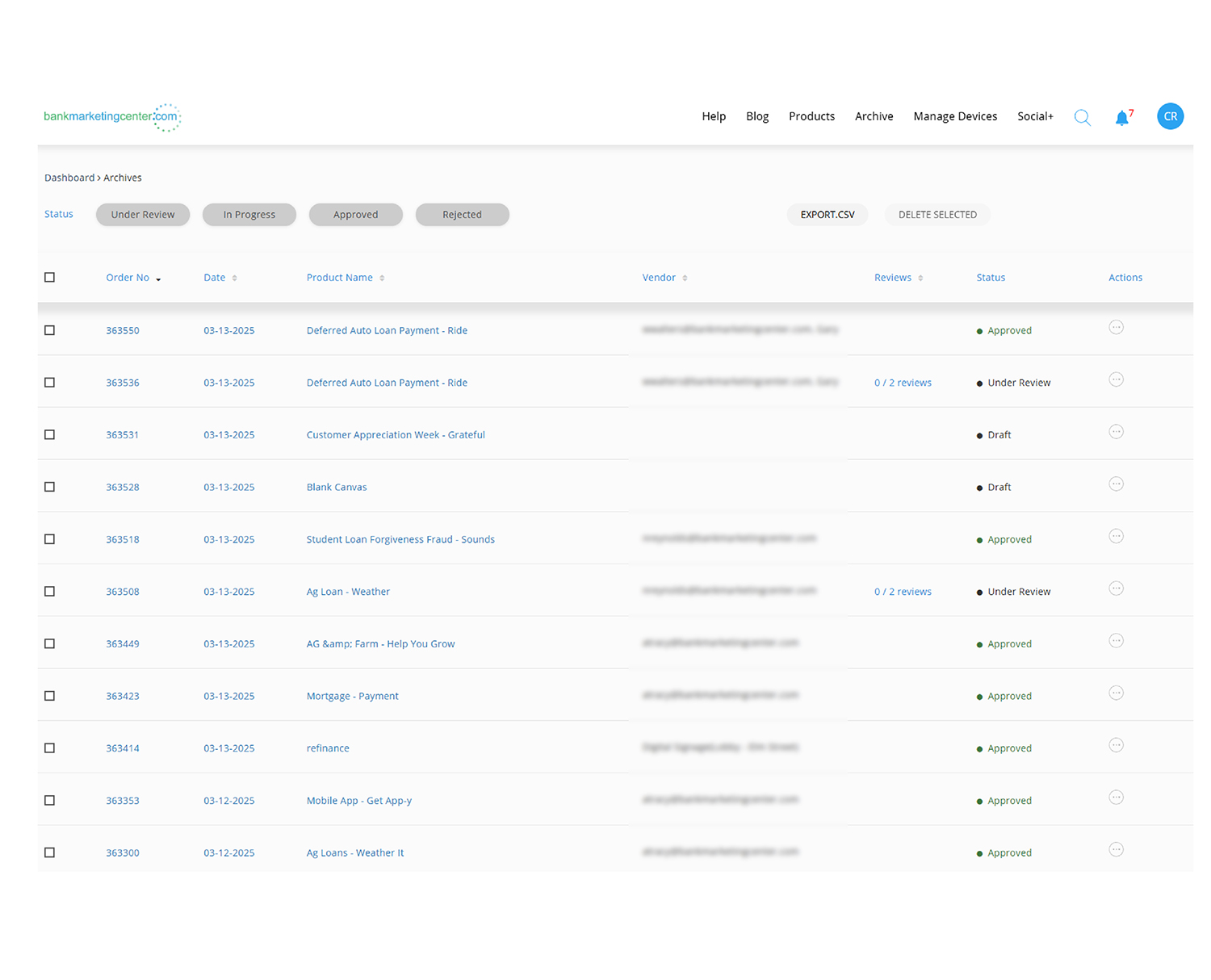This screenshot has width=1211, height=980.
Task: Sort the table by Reviews column
Action: (x=898, y=277)
